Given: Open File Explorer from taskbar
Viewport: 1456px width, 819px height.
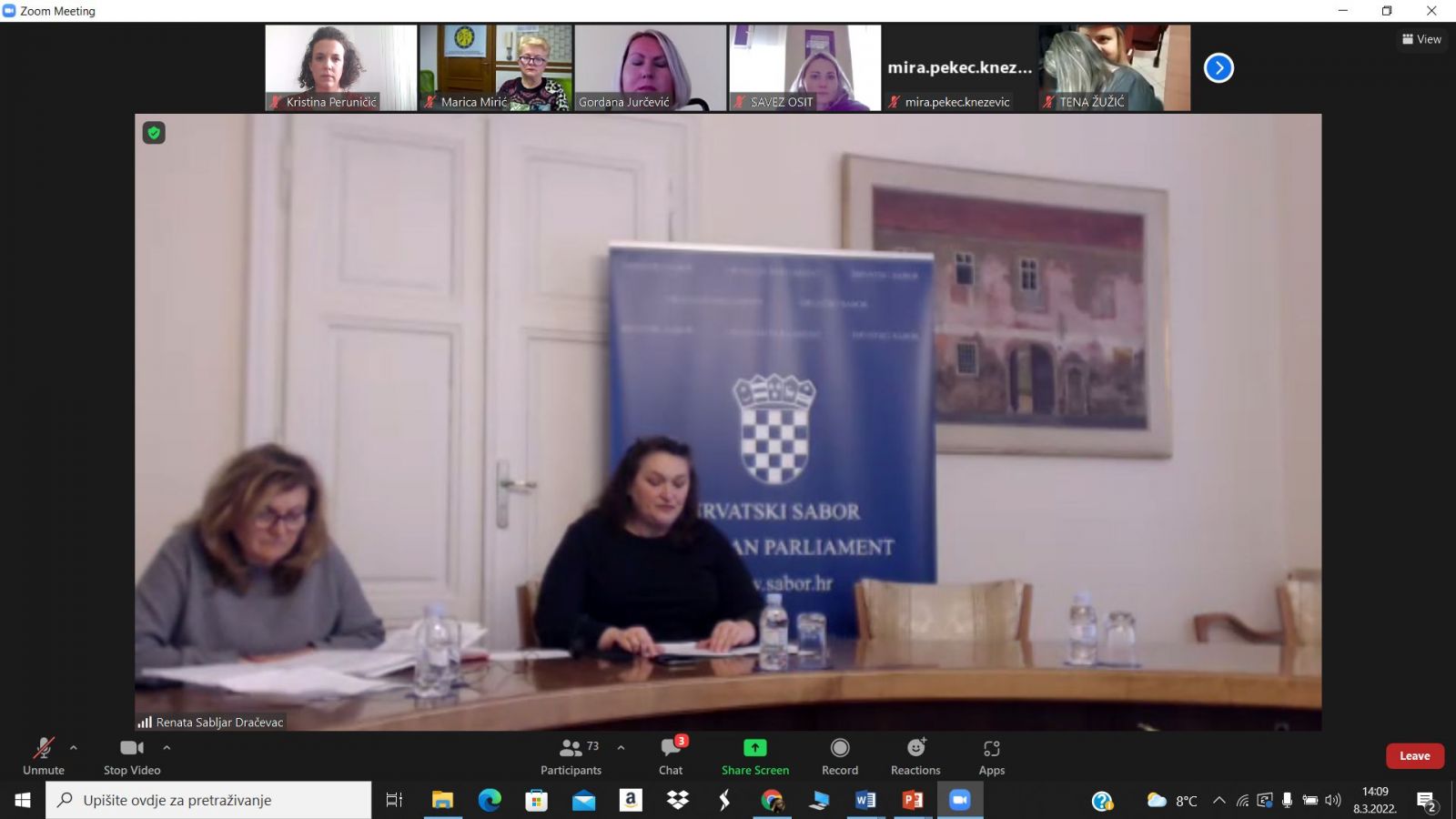Looking at the screenshot, I should pos(442,800).
